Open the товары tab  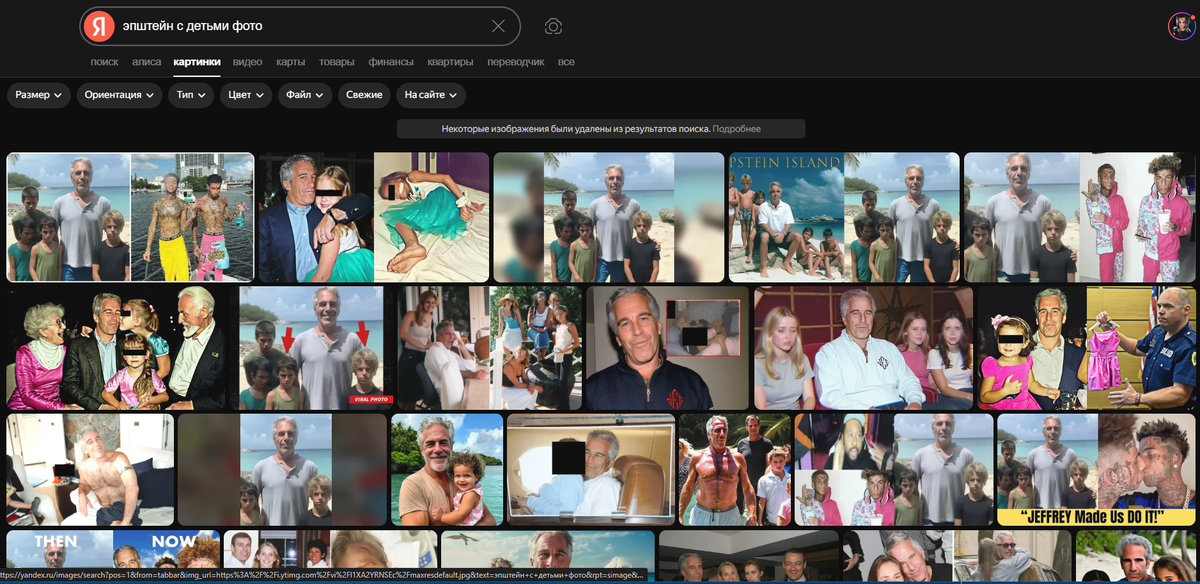(x=337, y=62)
